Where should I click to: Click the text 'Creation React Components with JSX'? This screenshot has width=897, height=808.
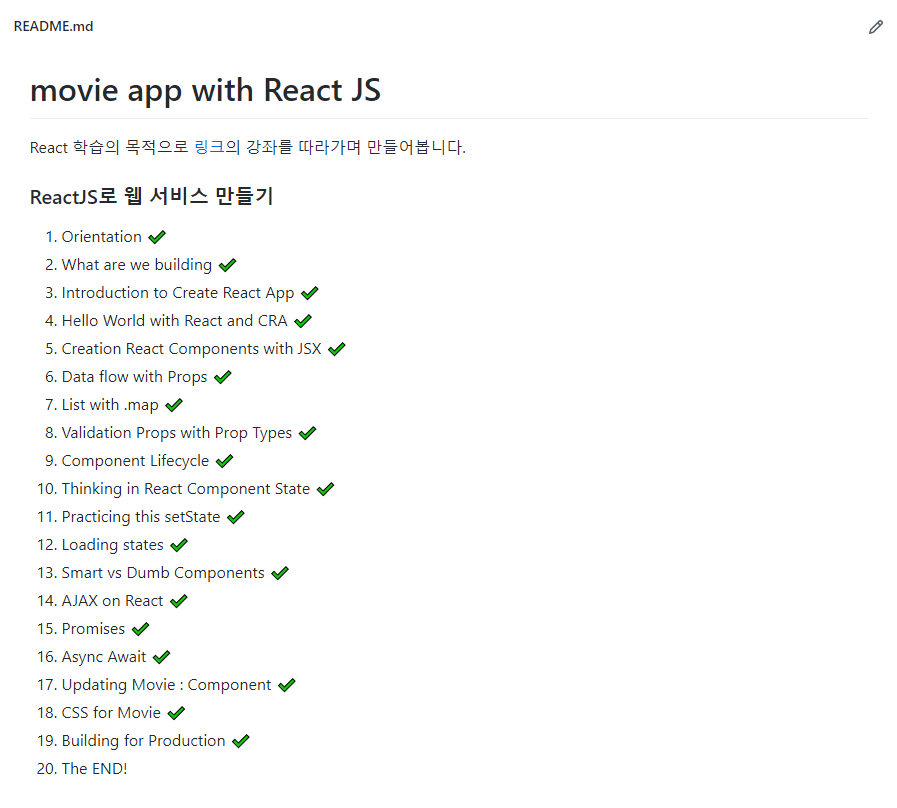click(192, 348)
